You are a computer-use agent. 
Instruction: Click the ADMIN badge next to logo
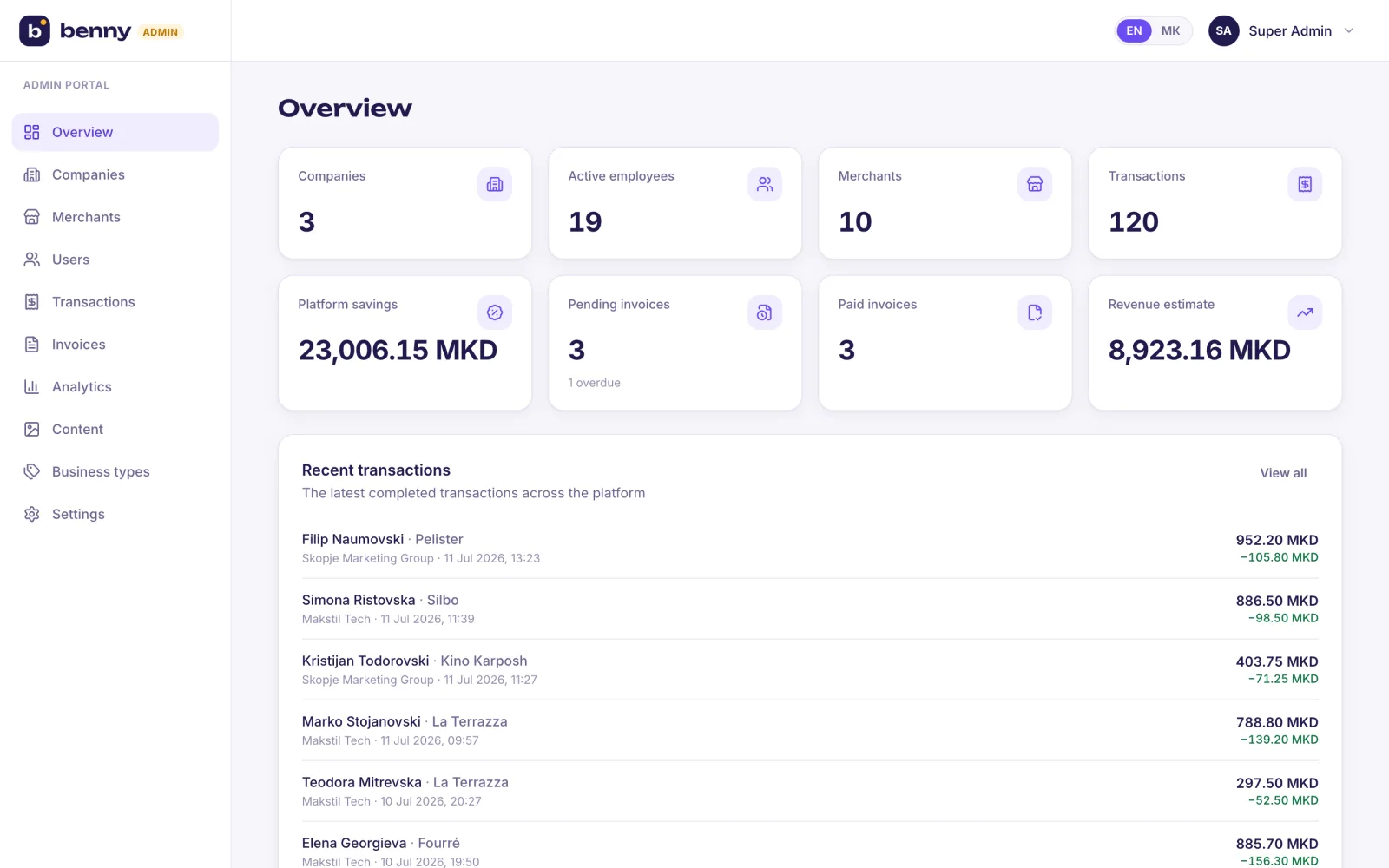tap(161, 32)
